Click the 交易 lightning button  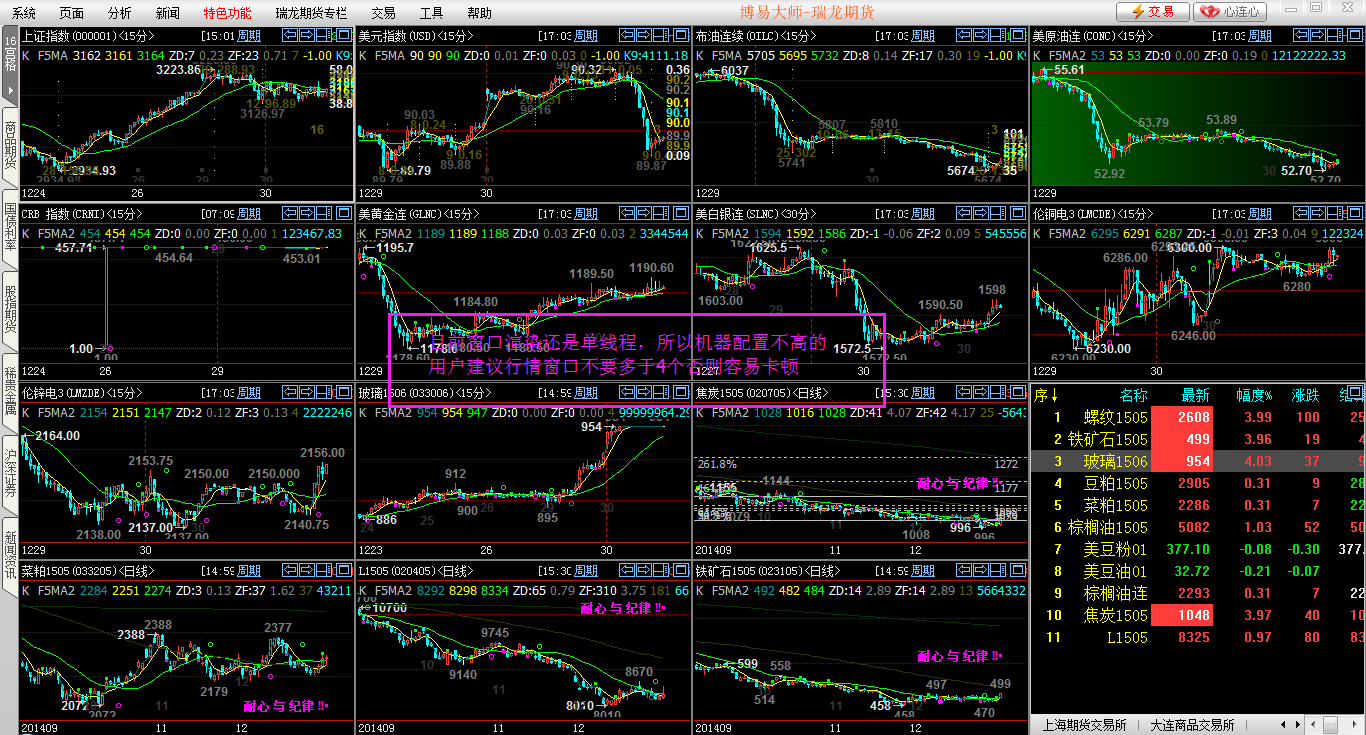pos(1152,12)
